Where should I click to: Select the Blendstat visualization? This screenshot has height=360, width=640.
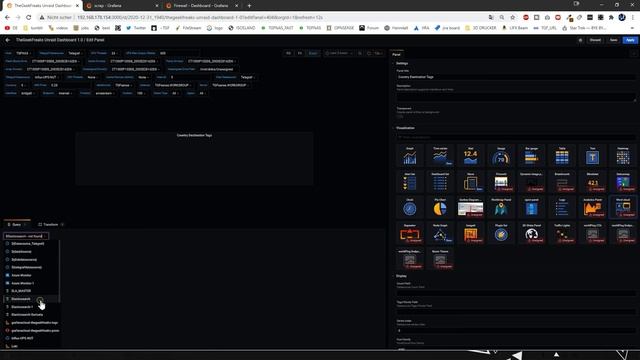[592, 181]
